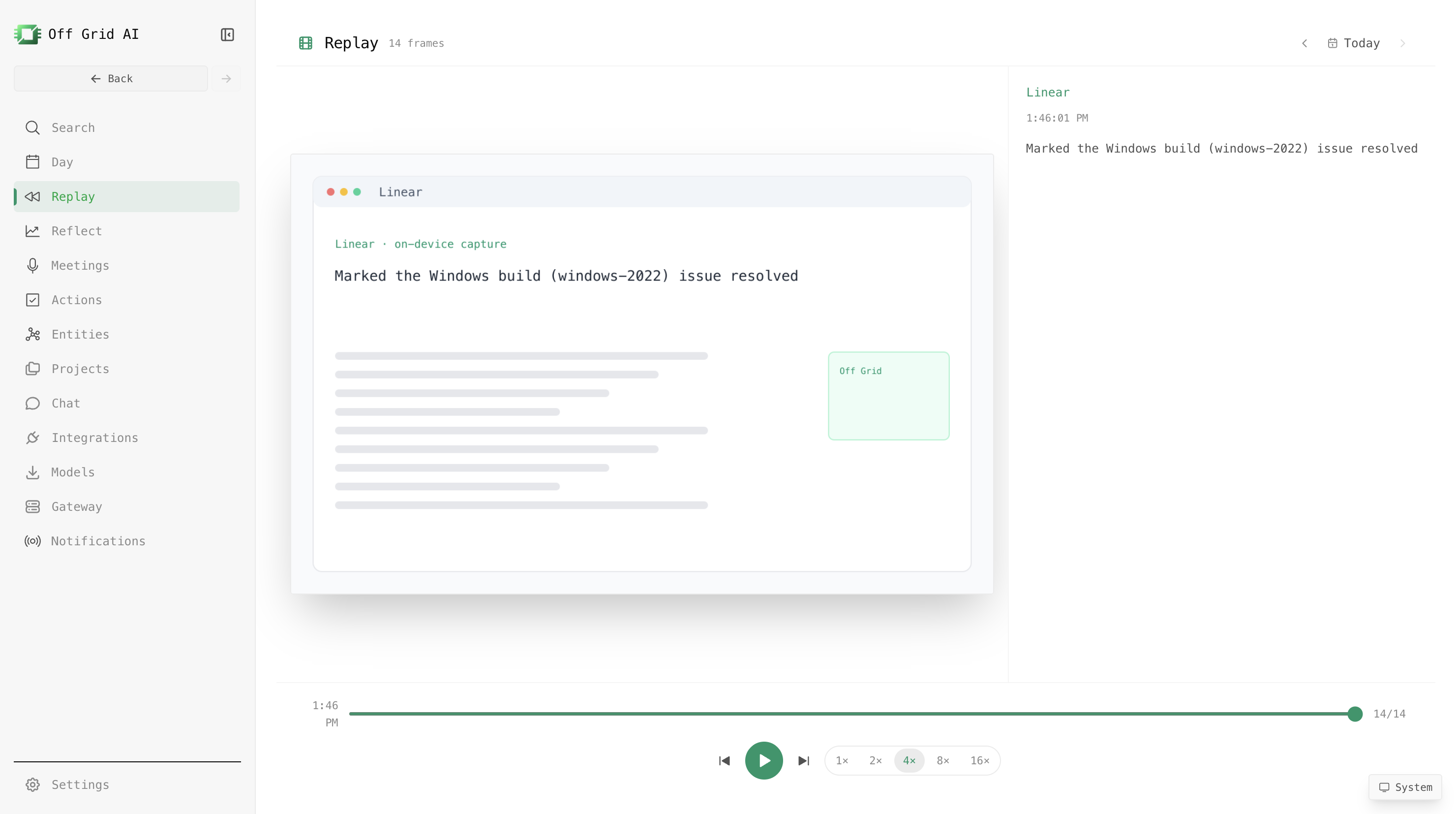
Task: Click the Replay rewind icon in sidebar
Action: tap(33, 197)
